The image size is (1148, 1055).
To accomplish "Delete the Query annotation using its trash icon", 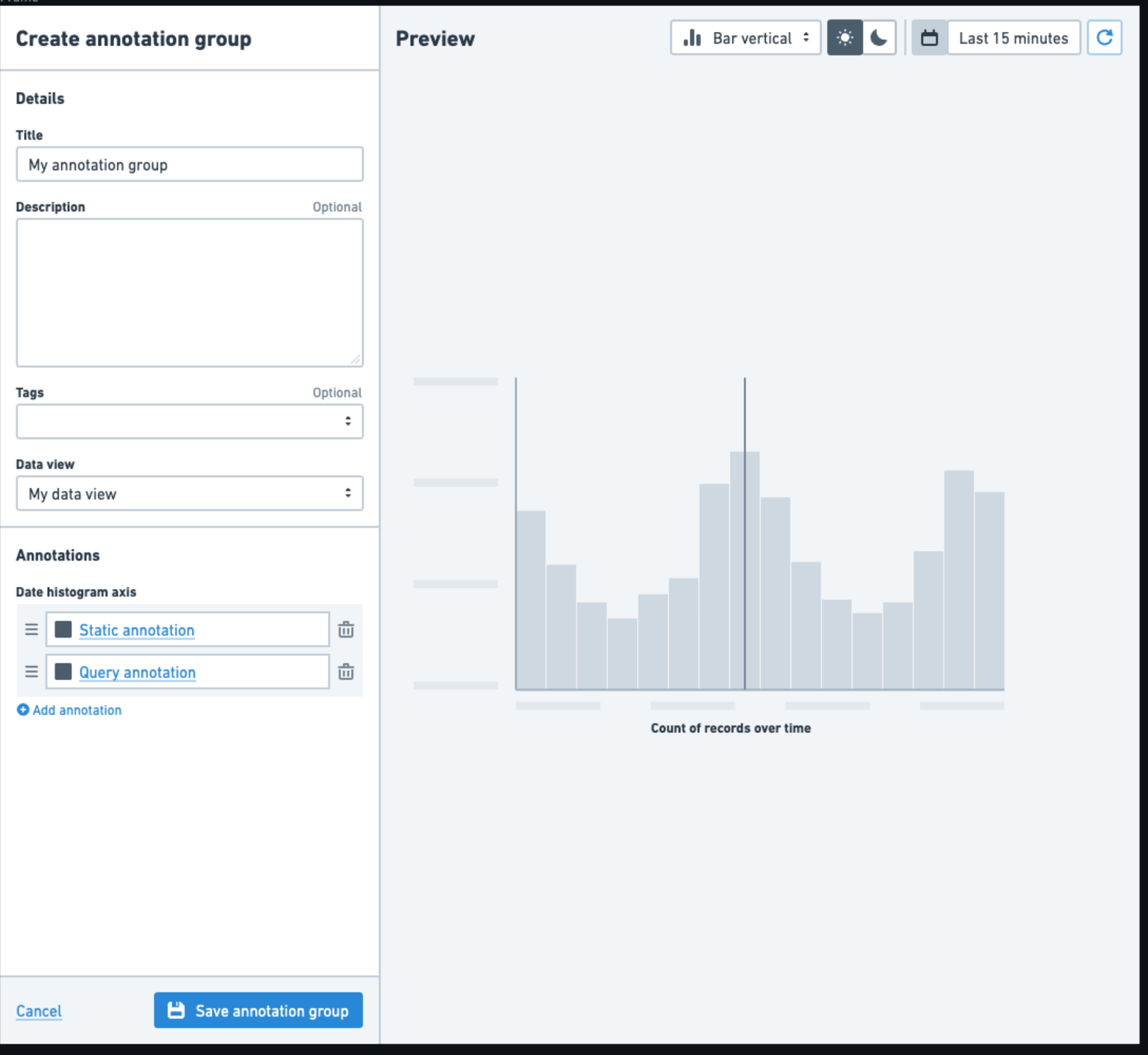I will [346, 672].
